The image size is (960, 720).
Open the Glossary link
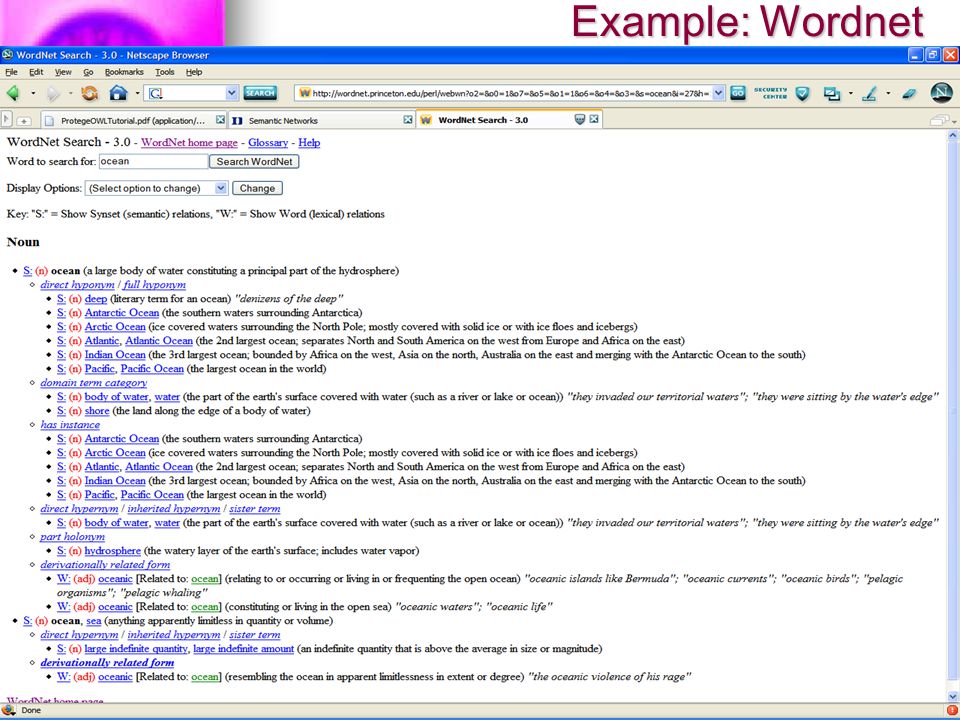point(268,143)
